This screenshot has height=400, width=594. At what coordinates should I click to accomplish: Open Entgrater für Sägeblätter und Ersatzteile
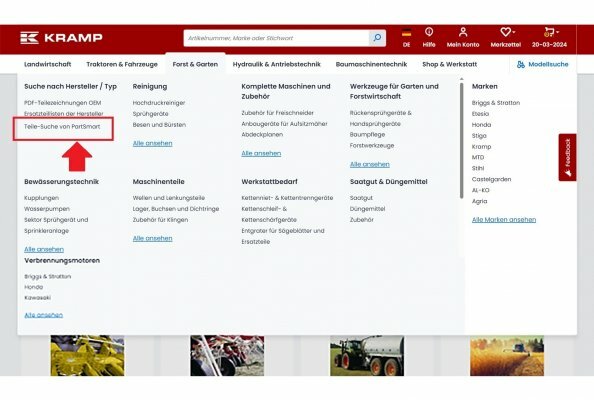pos(283,236)
